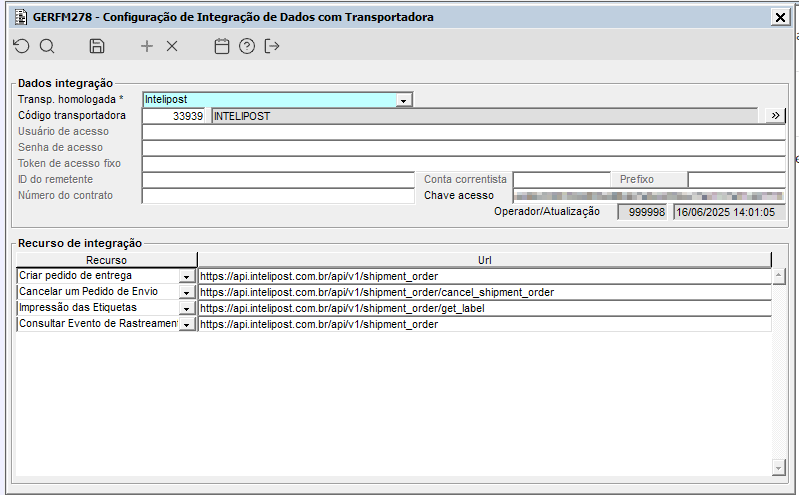
Task: Select the cancel_shipment_order URL cell
Action: click(x=485, y=292)
